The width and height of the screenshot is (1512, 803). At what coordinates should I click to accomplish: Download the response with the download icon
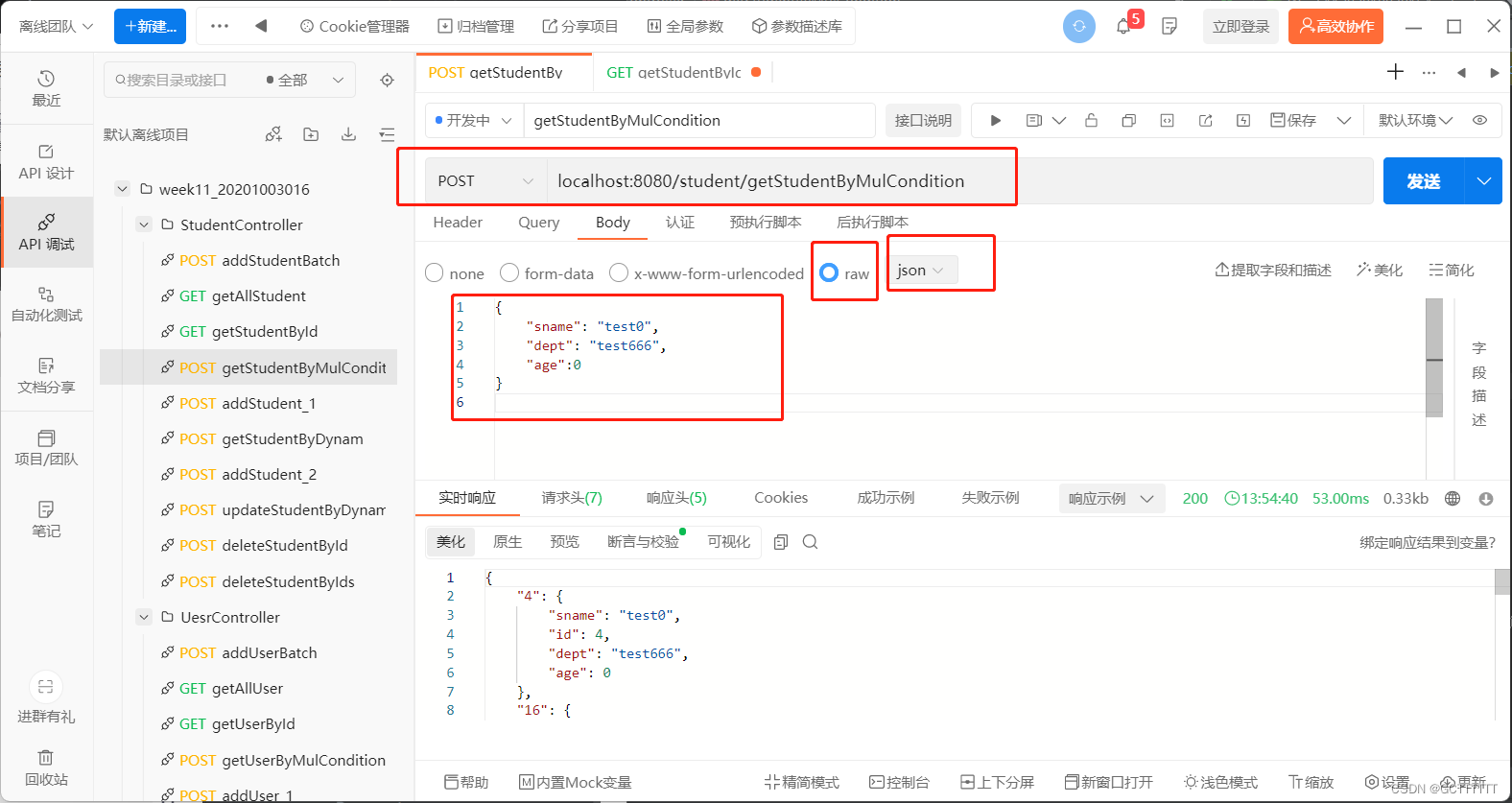(x=1486, y=499)
